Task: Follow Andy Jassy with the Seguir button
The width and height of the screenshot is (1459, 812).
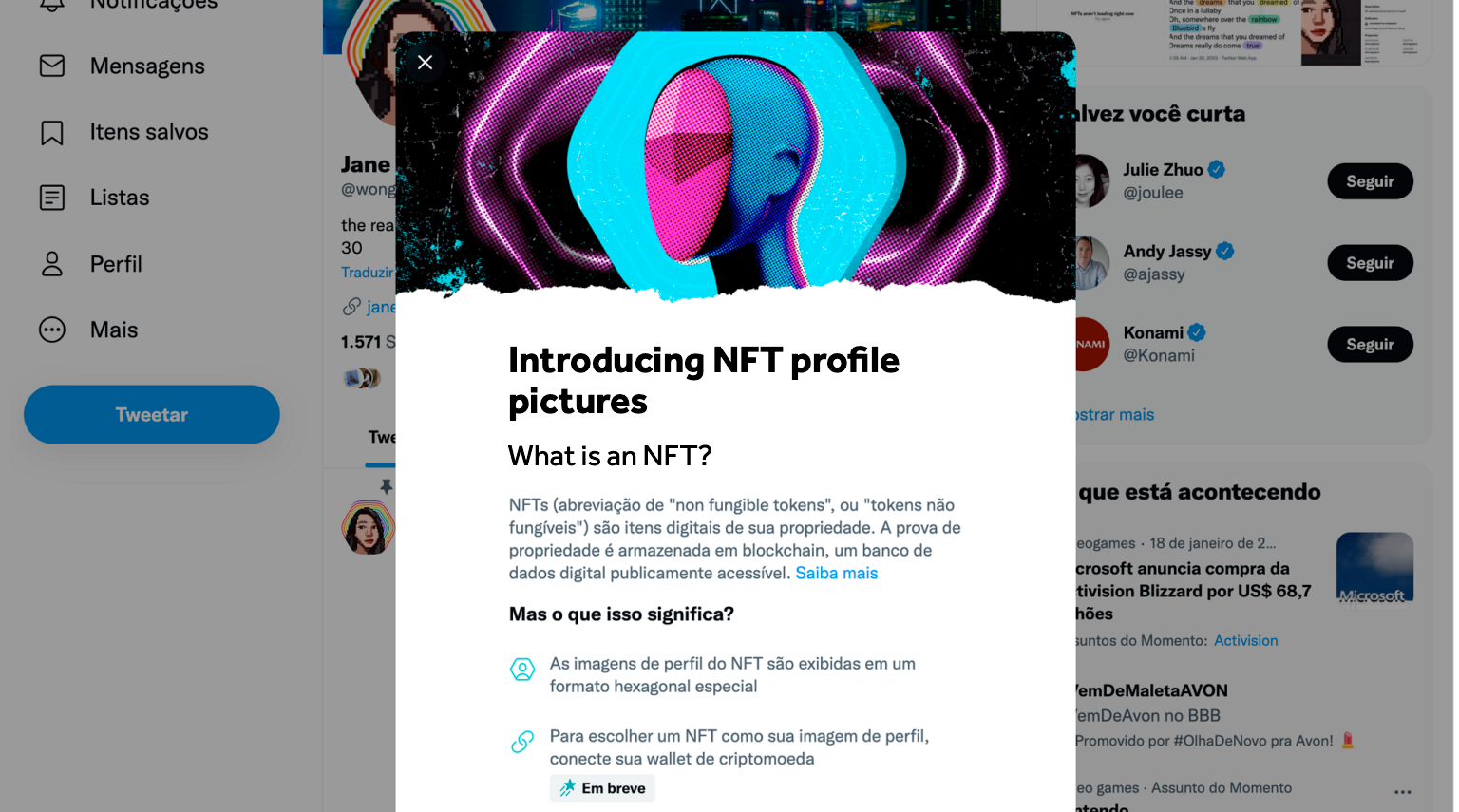Action: pyautogui.click(x=1369, y=263)
